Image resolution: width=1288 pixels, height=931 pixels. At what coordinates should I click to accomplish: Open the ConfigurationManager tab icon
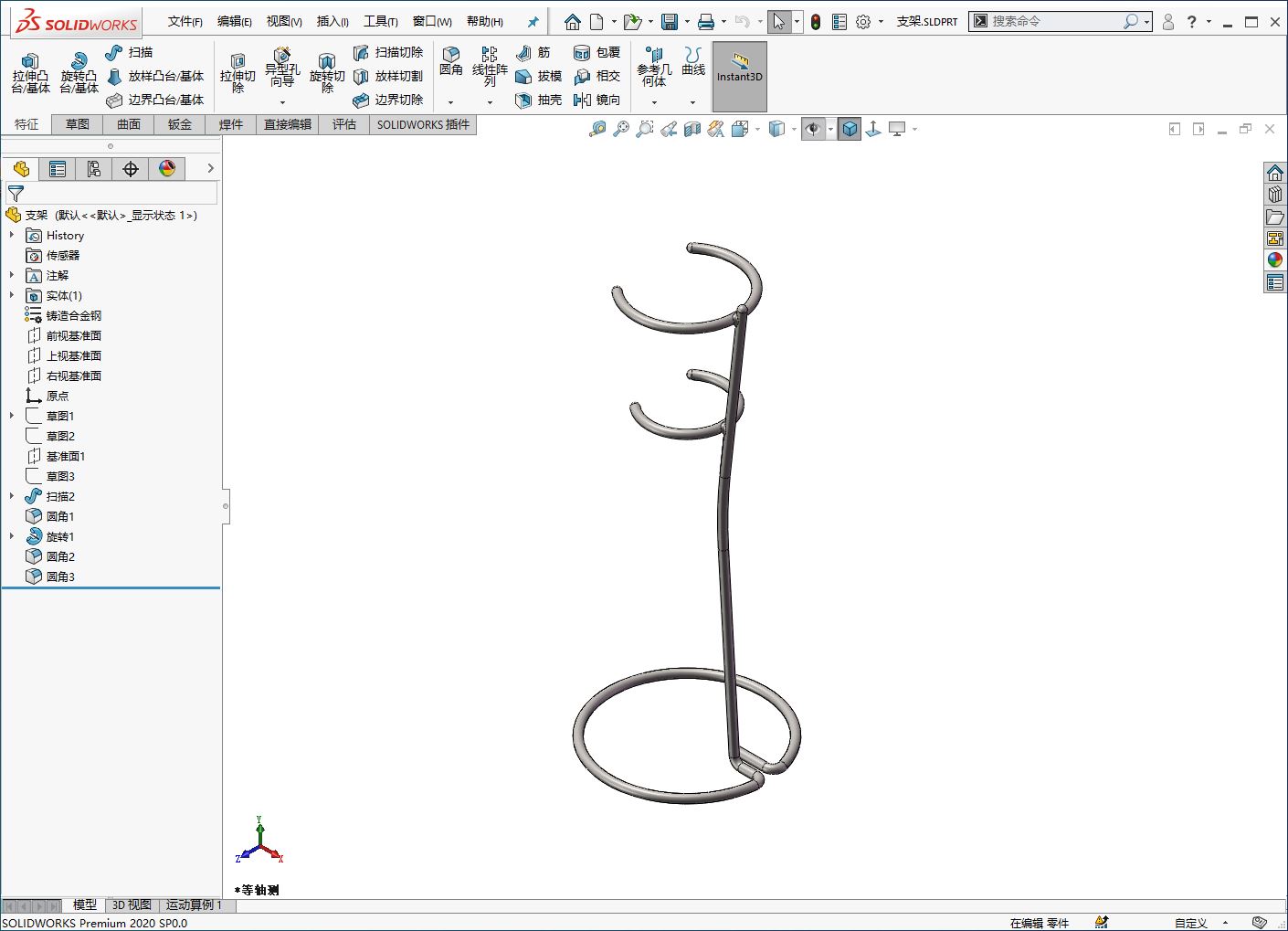point(94,169)
